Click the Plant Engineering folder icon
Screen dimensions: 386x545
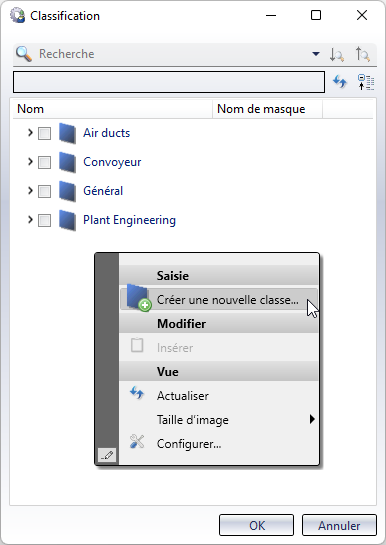click(x=67, y=220)
